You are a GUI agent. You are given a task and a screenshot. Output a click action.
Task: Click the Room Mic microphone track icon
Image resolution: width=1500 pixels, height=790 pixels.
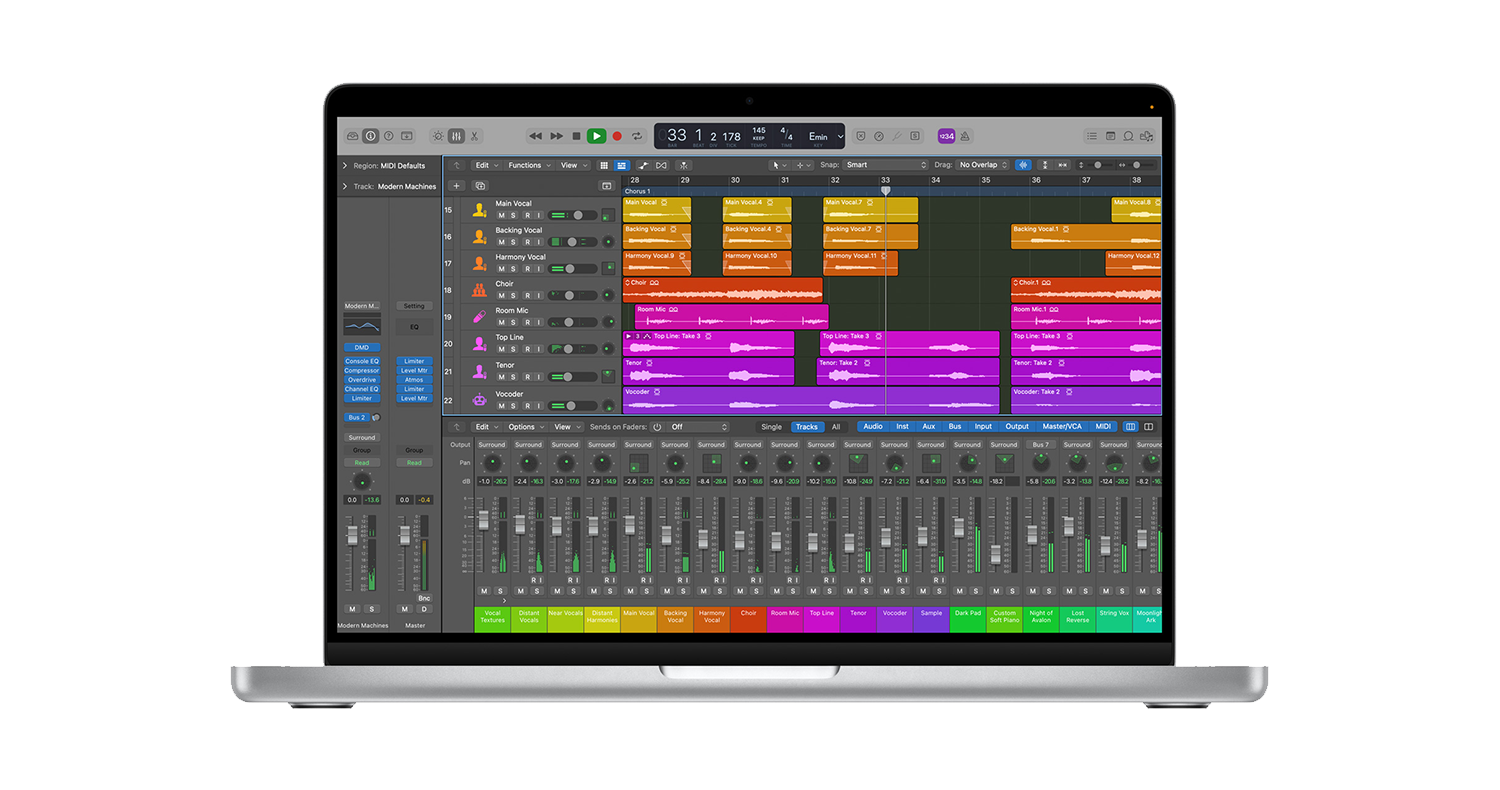point(479,317)
